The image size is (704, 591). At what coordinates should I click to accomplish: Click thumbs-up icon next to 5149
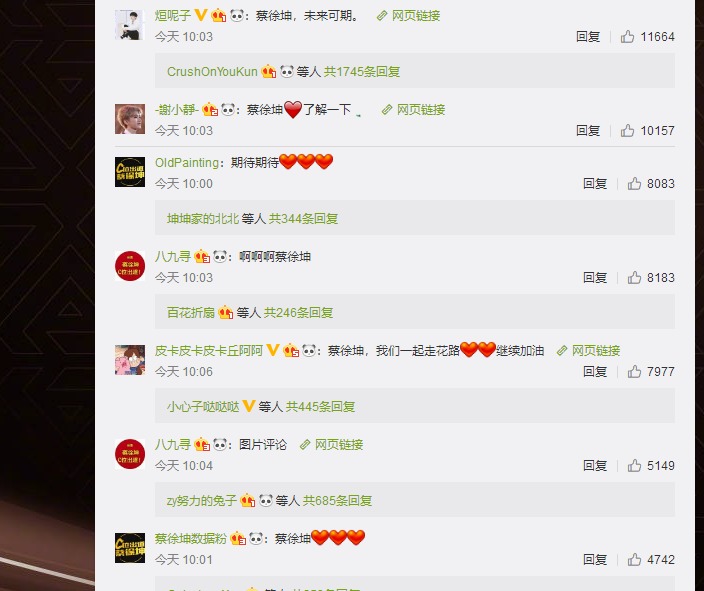coord(634,466)
